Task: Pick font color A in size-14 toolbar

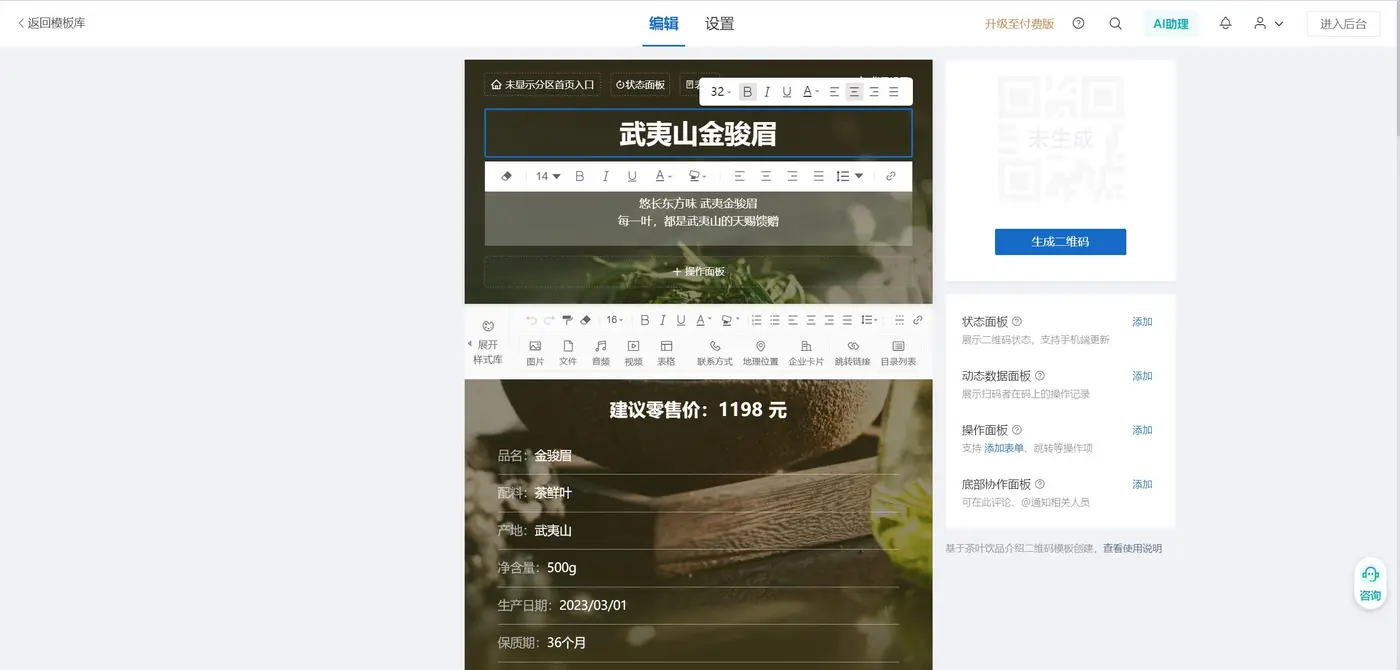Action: (x=663, y=176)
